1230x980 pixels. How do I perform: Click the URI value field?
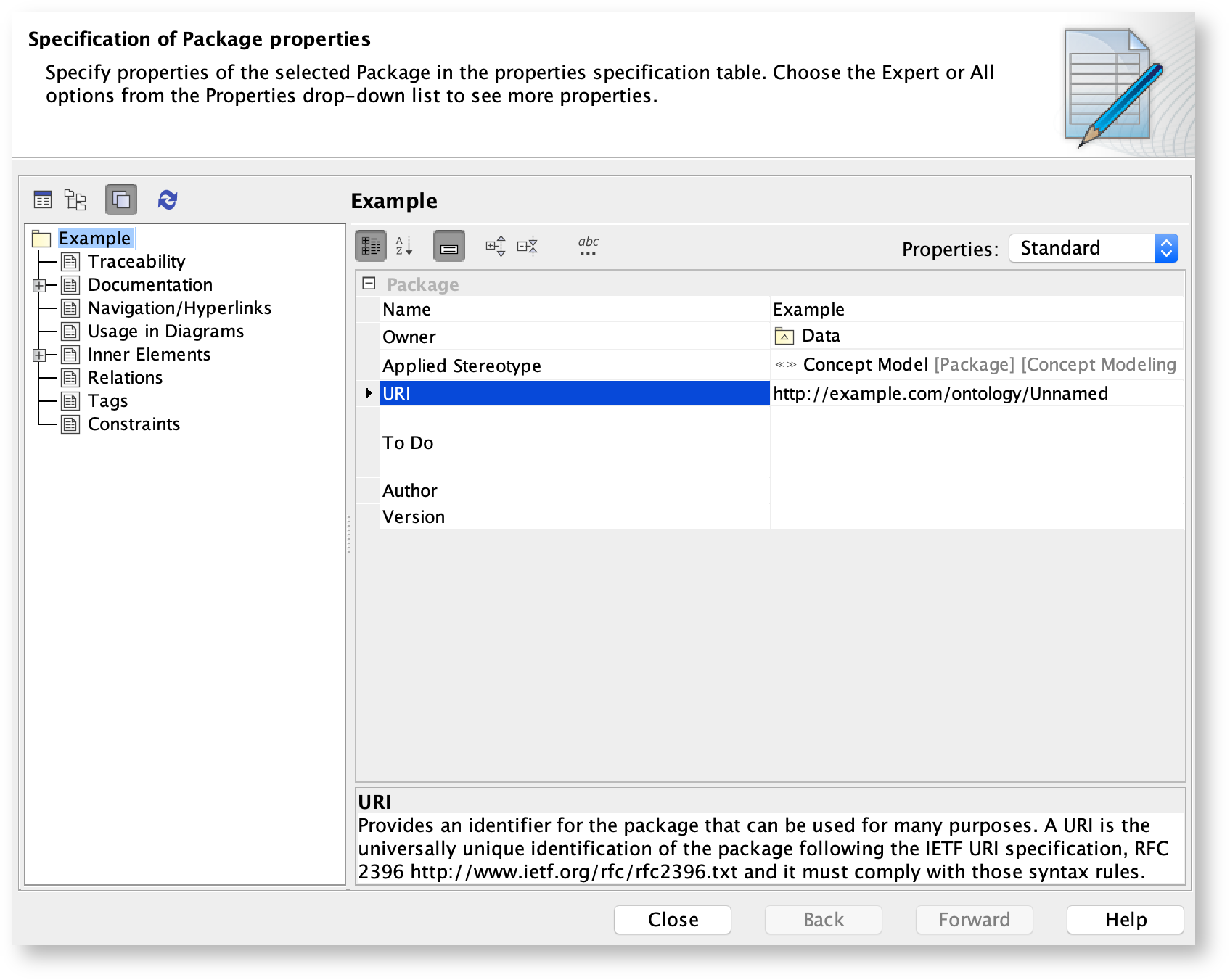976,394
